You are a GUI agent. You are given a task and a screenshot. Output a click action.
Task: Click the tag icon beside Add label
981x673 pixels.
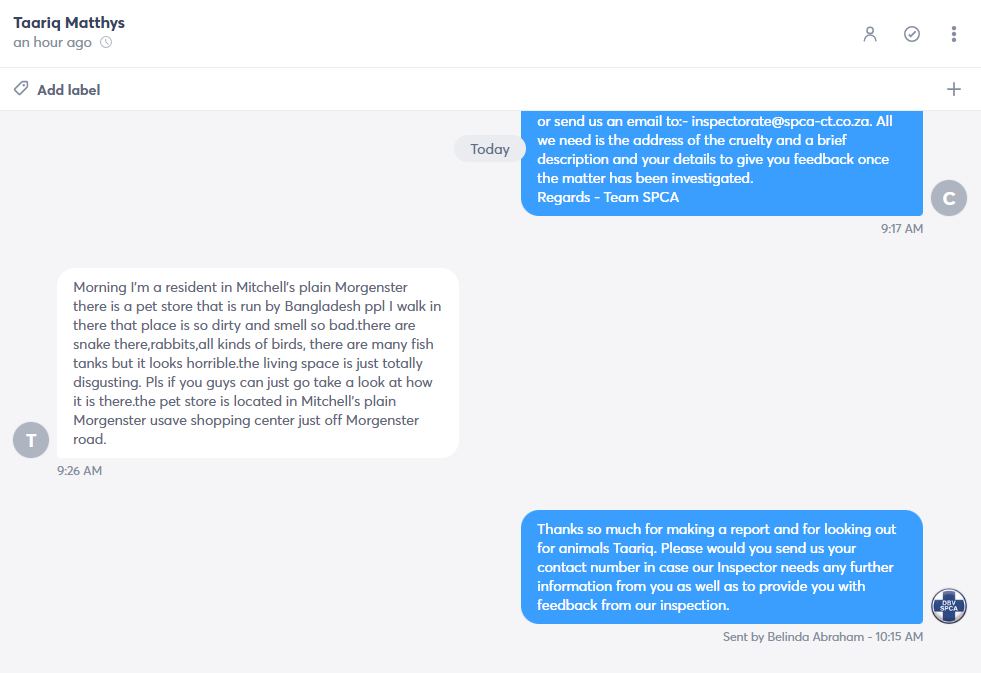[x=21, y=88]
